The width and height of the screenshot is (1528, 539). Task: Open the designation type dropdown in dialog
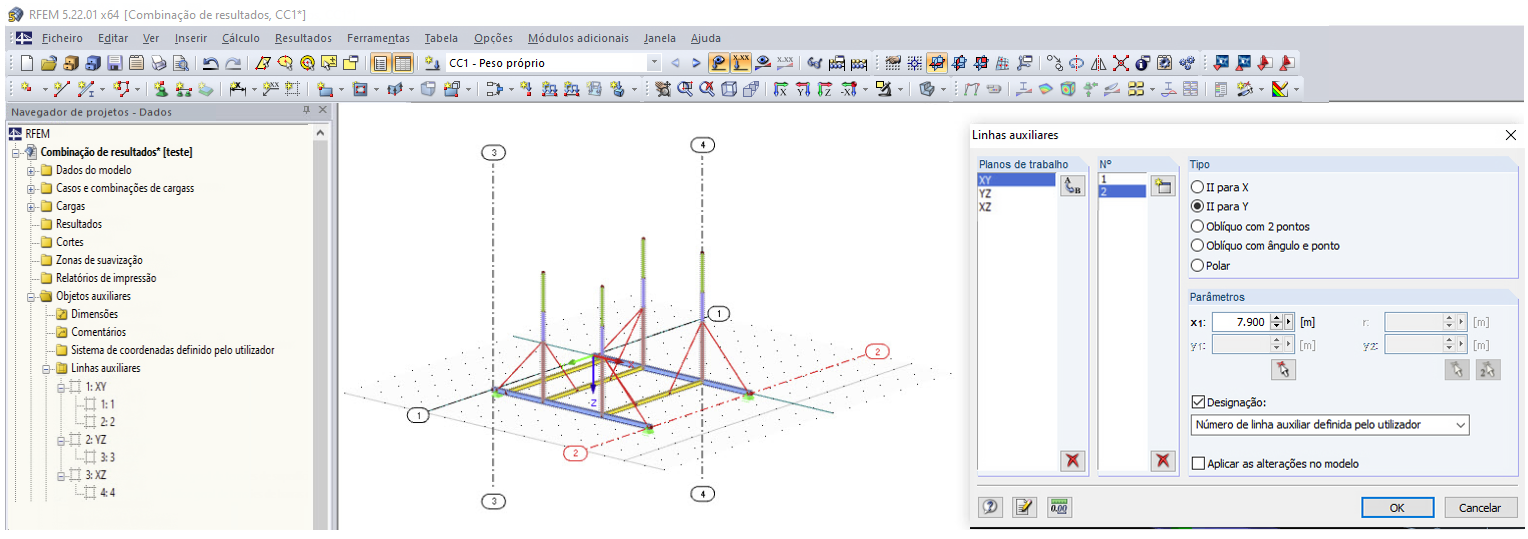(x=1461, y=425)
